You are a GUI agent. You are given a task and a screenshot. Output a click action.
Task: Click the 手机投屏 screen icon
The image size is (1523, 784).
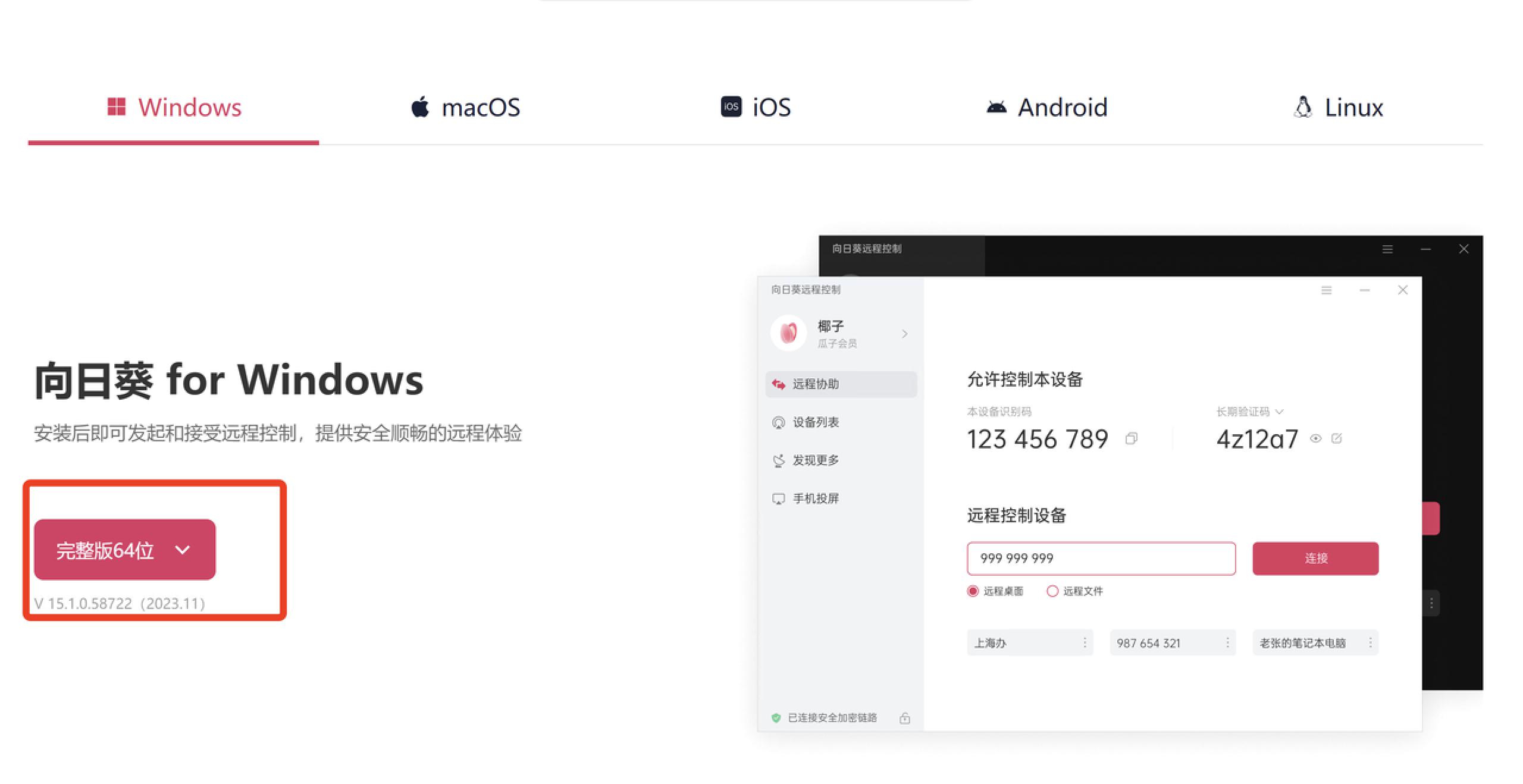point(778,498)
